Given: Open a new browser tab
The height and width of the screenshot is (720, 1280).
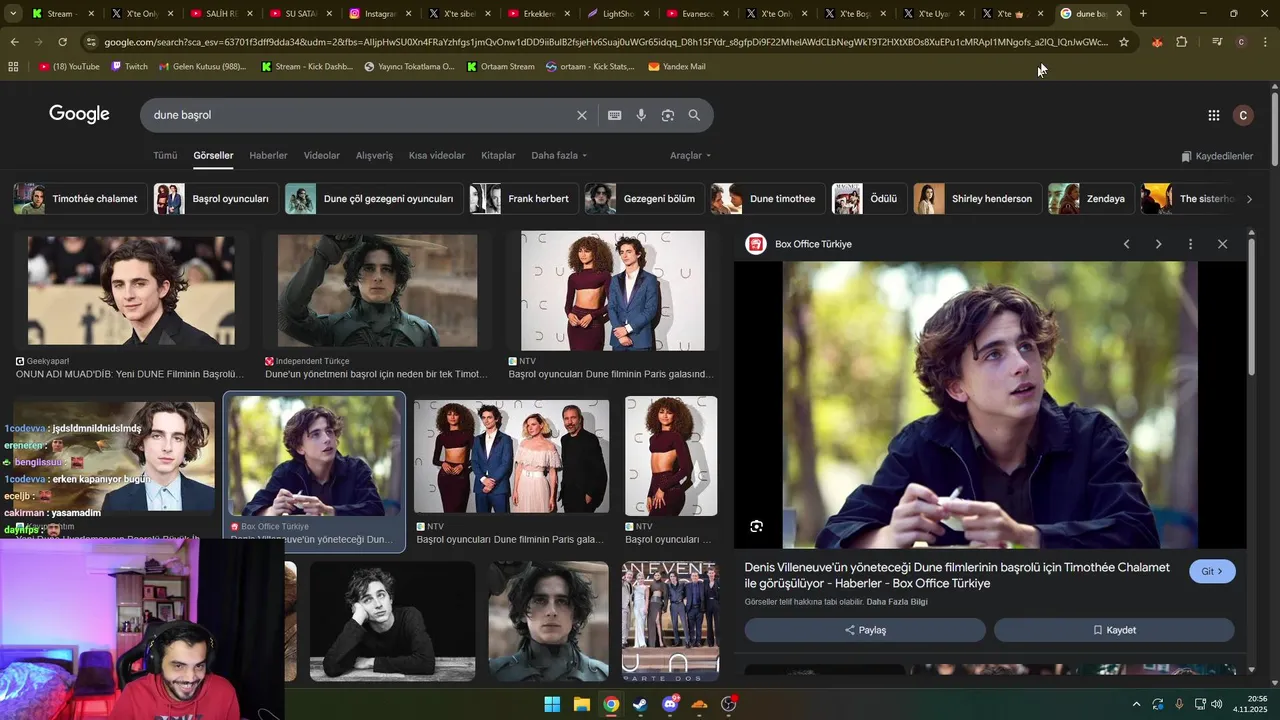Looking at the screenshot, I should (1143, 14).
